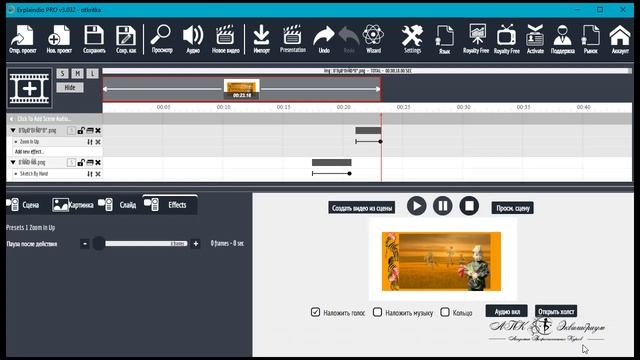Switch to Слайд tab

(118, 204)
